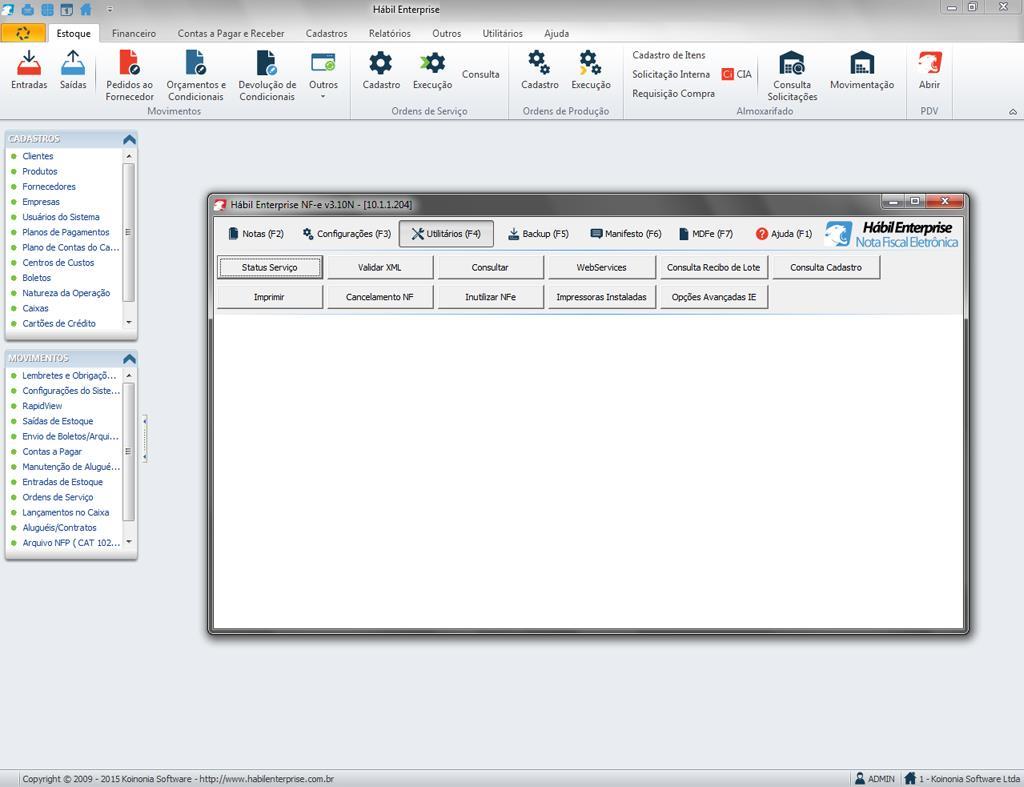Screen dimensions: 1024x787
Task: Open Ajuda (F1) in NF-e window
Action: click(x=783, y=234)
